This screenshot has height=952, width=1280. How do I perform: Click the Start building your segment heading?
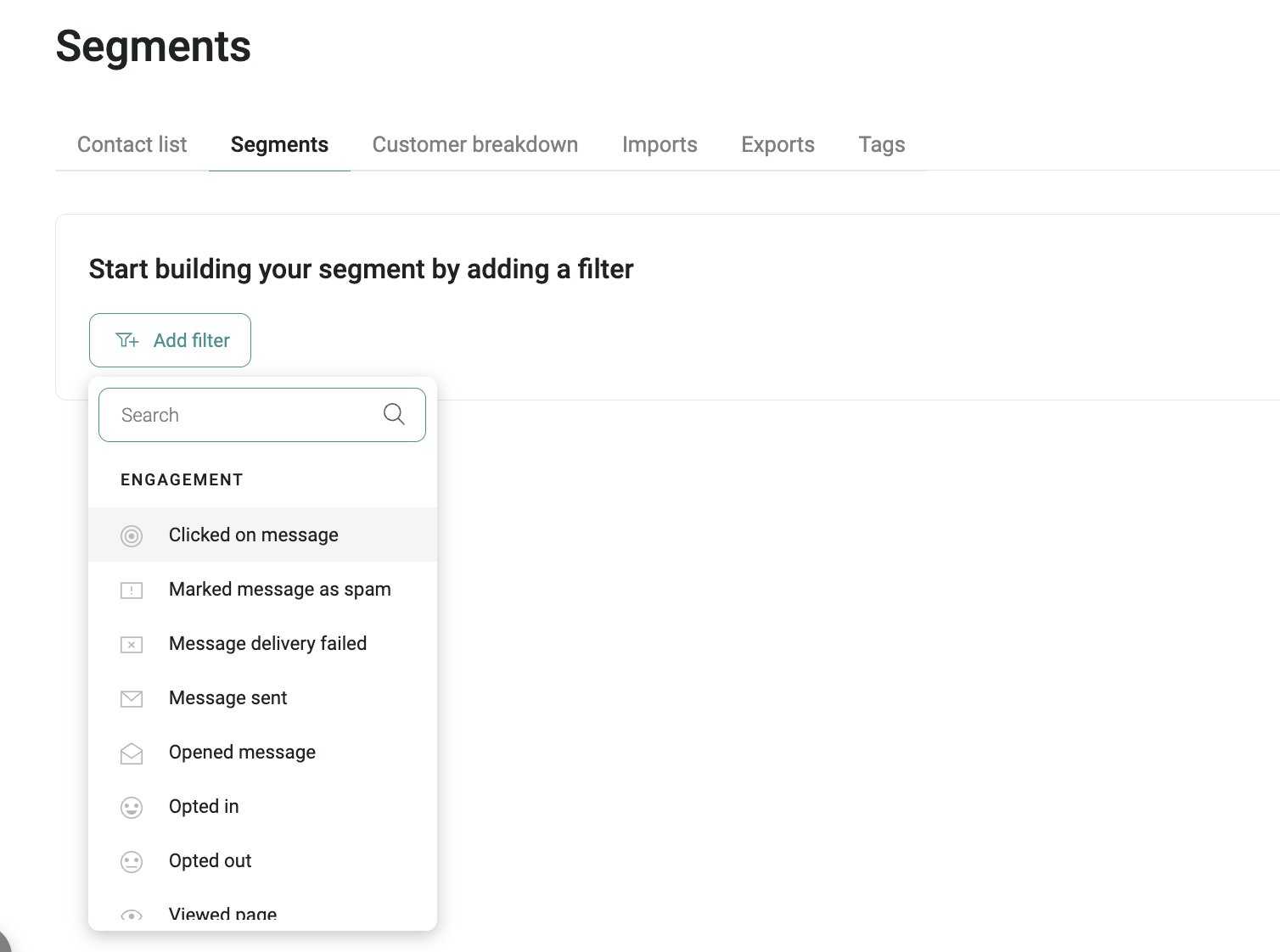point(362,269)
